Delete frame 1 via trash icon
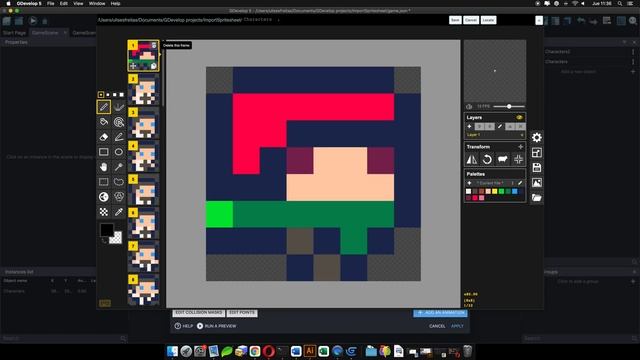Screen dimensions: 640x360 [154, 45]
